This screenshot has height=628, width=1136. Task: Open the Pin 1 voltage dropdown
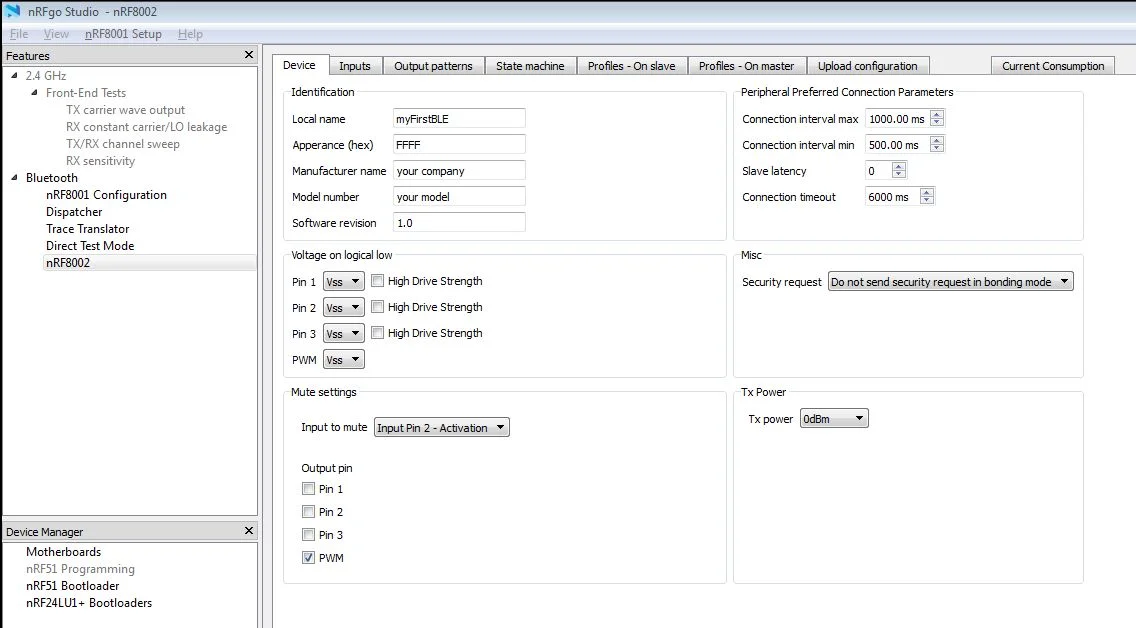343,282
